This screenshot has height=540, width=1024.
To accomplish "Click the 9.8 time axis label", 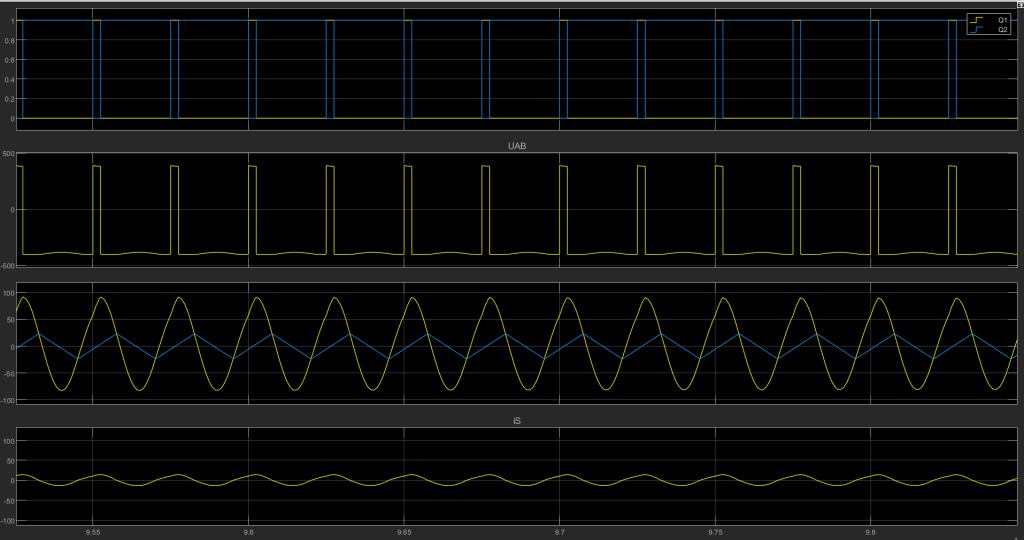I will (872, 533).
